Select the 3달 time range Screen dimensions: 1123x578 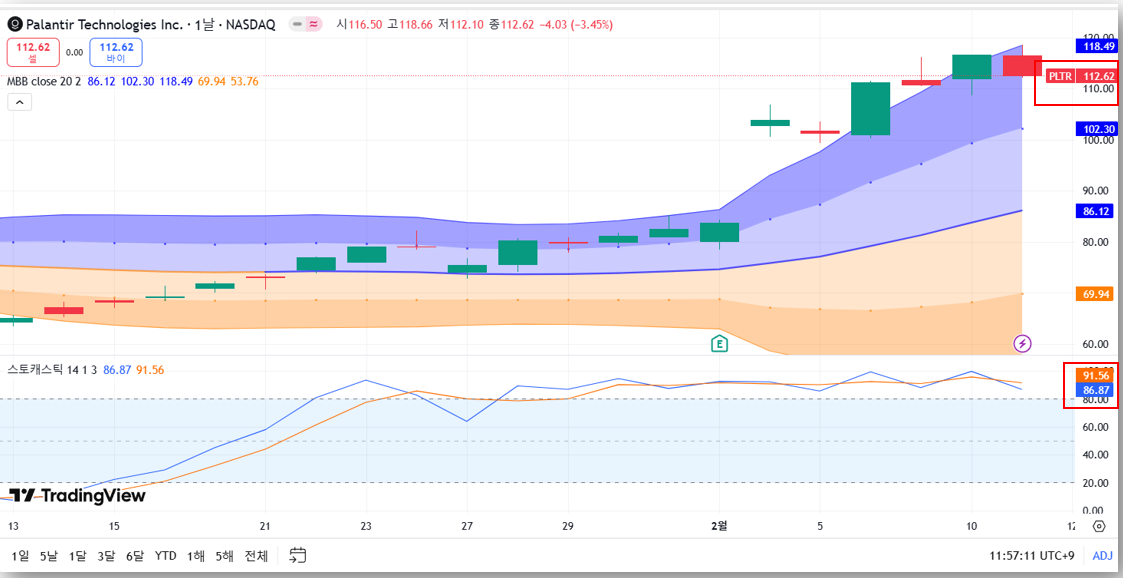(106, 556)
